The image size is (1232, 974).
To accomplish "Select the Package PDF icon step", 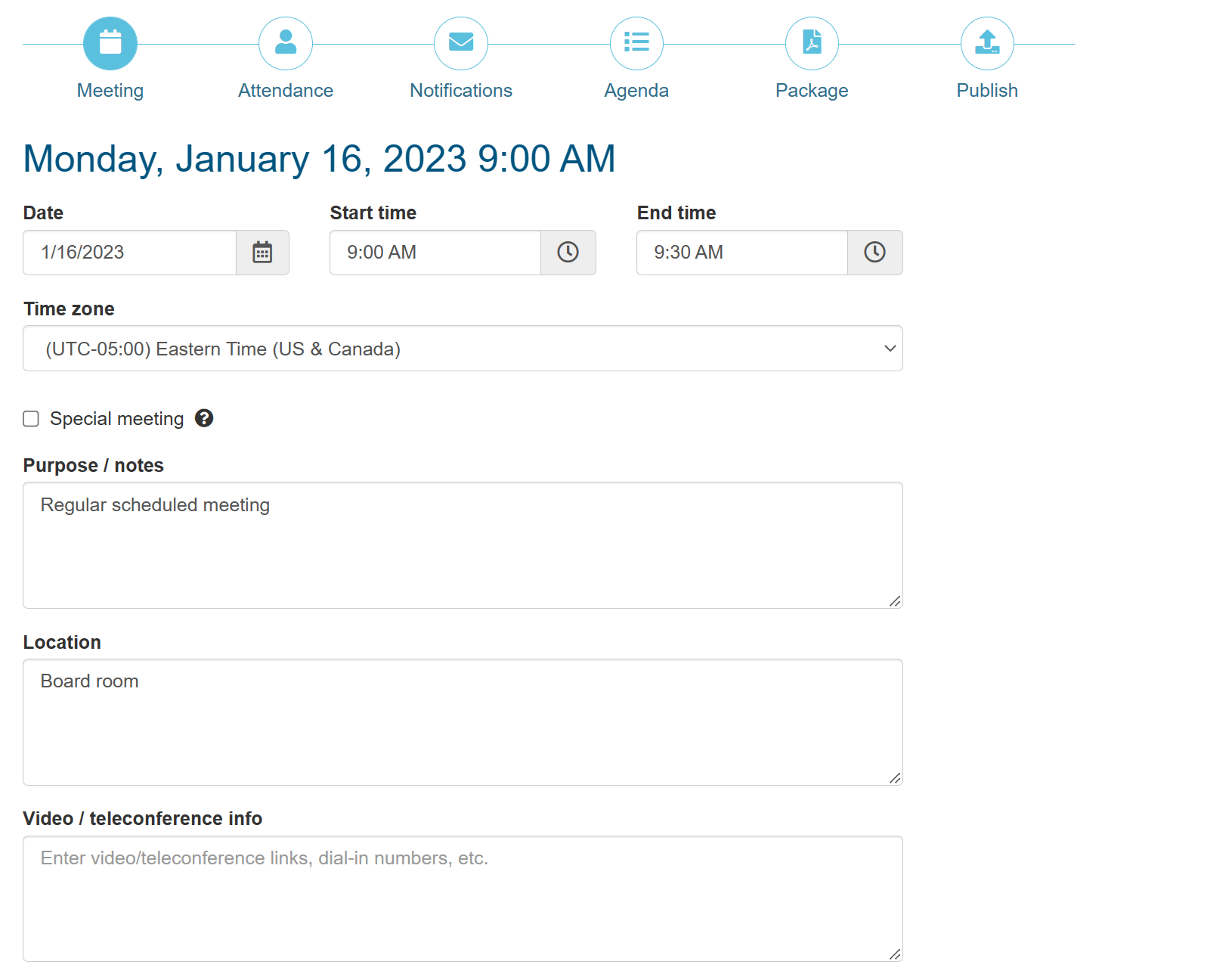I will tap(812, 43).
